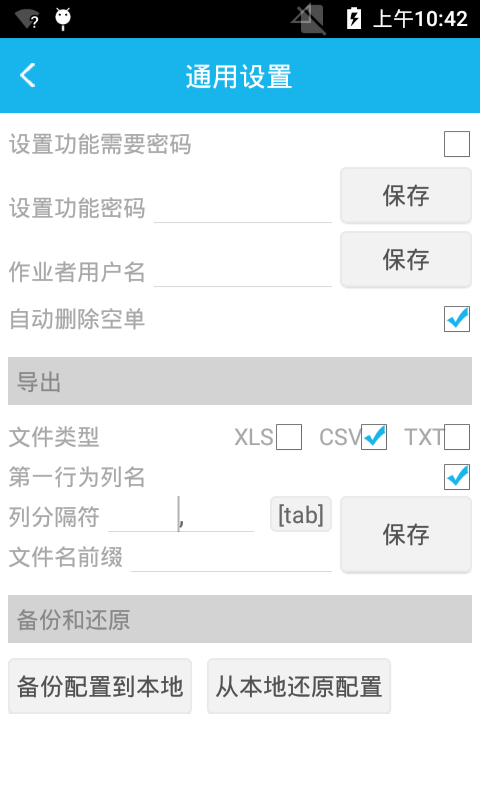Uncheck the 自动删除空单 checkbox
Screen dimensions: 480x800
pos(457,319)
